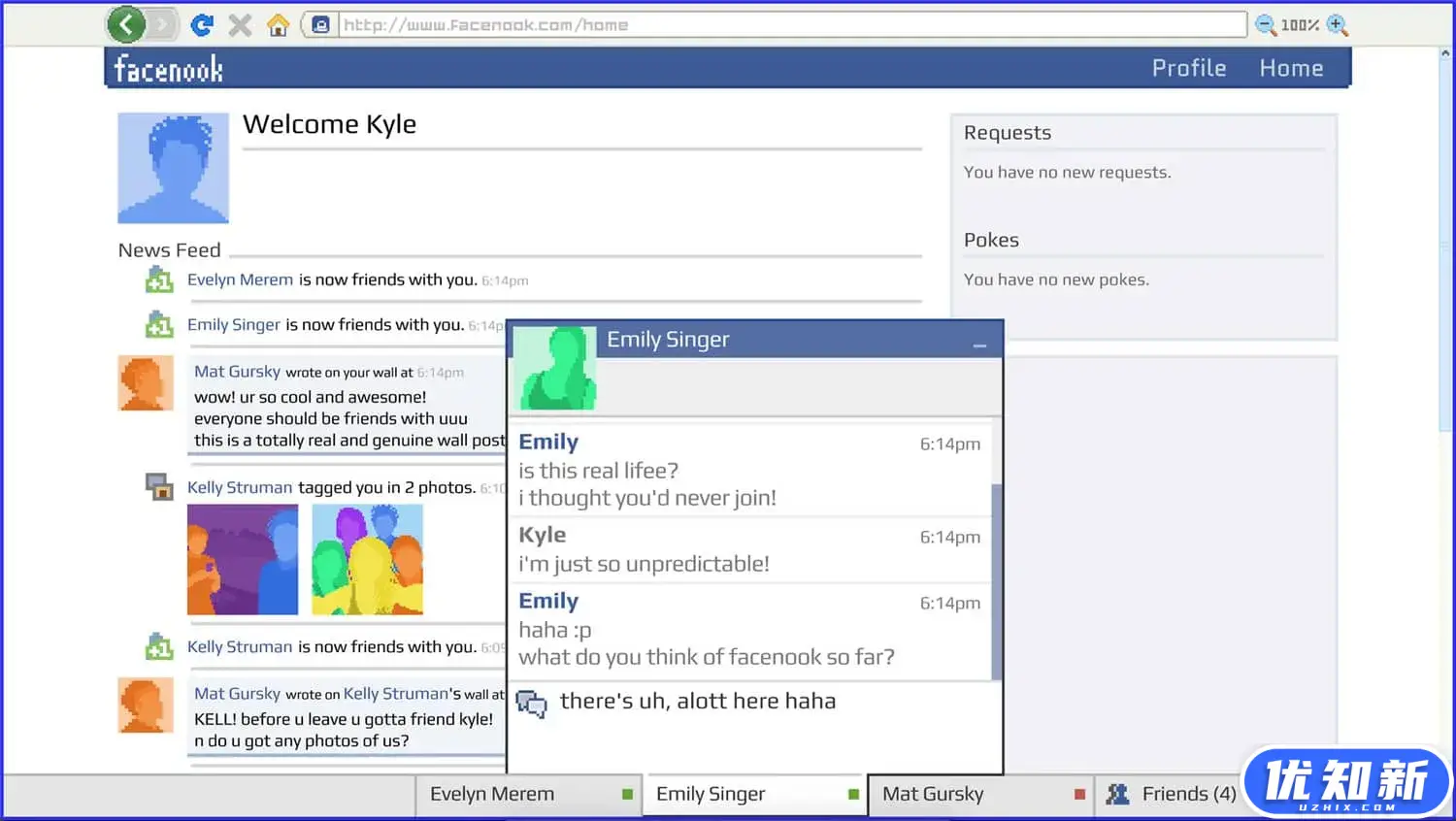Click Mat Gursky's name on wall post
Viewport: 1456px width, 821px height.
(237, 371)
